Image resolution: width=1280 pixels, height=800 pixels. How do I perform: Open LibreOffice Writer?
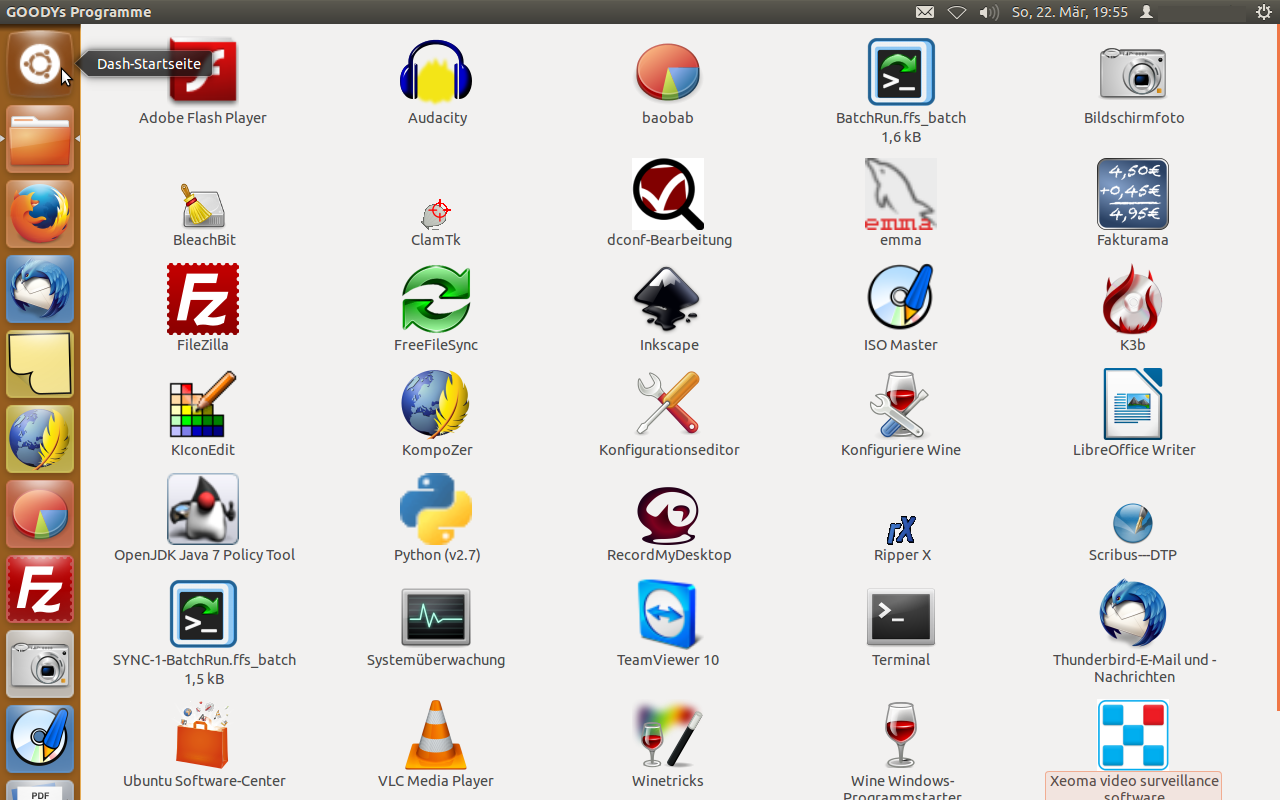(1132, 405)
